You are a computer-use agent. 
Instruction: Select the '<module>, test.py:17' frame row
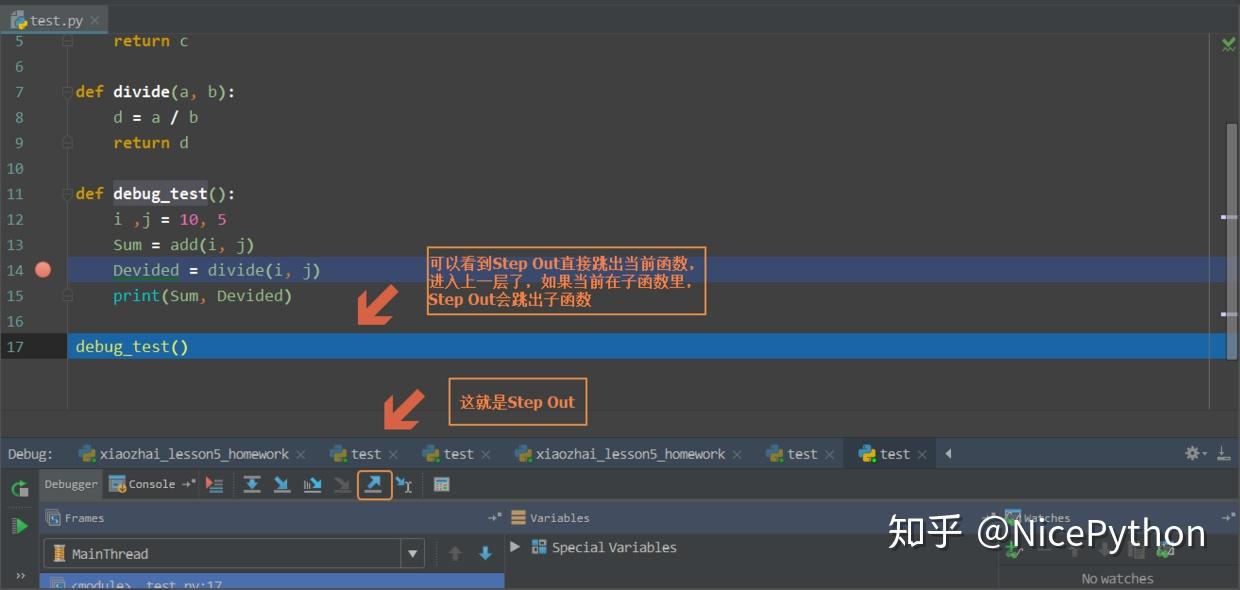pos(272,581)
